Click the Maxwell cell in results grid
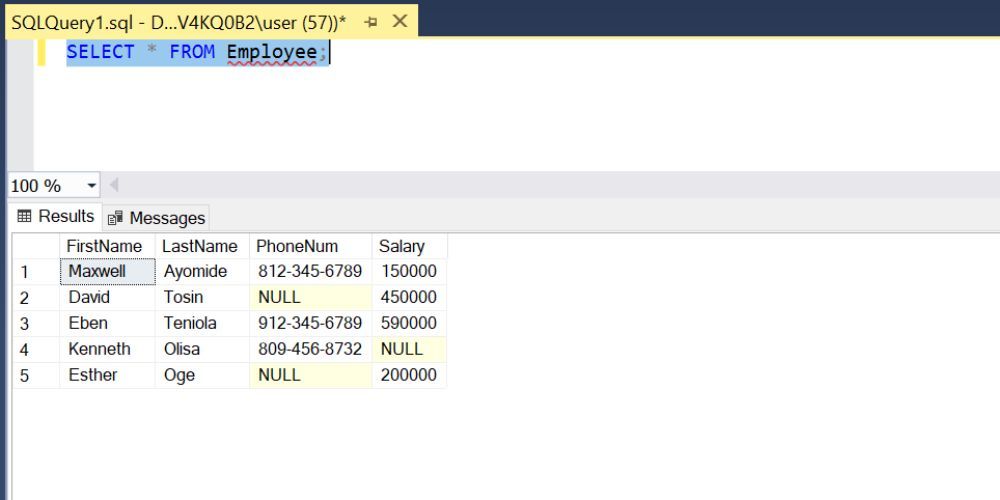The image size is (1000, 500). (x=97, y=271)
